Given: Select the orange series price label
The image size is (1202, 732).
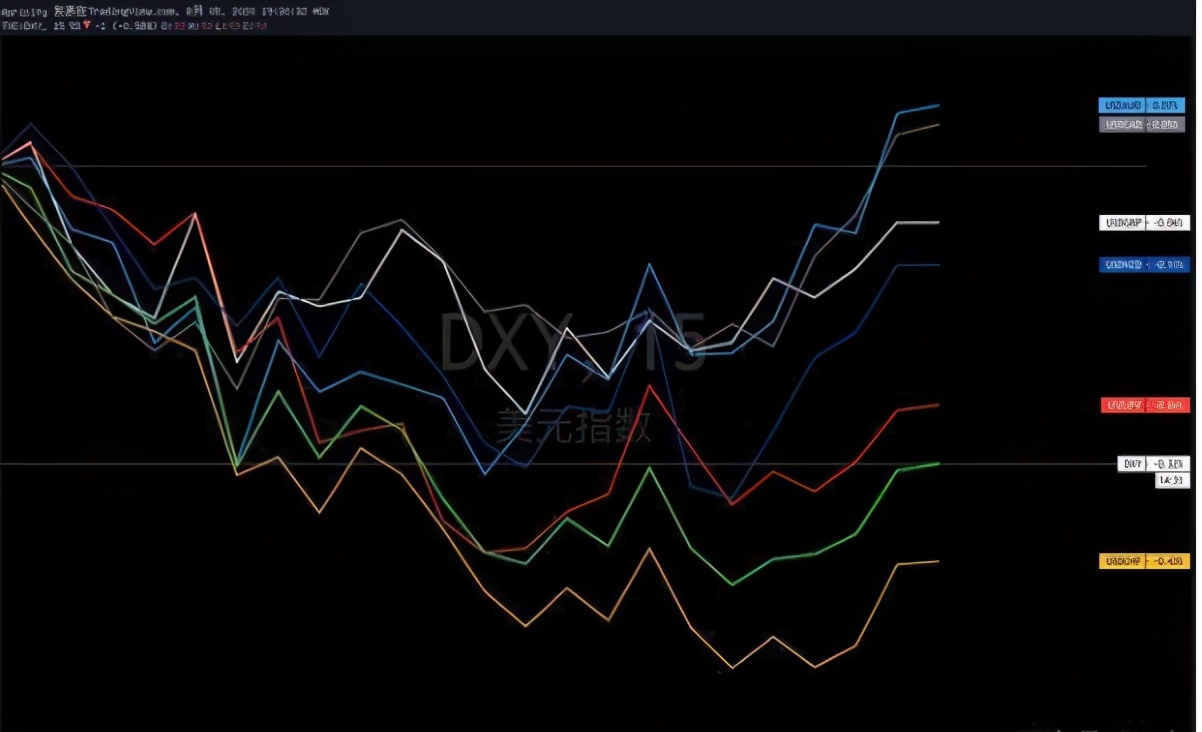Looking at the screenshot, I should pos(1144,562).
